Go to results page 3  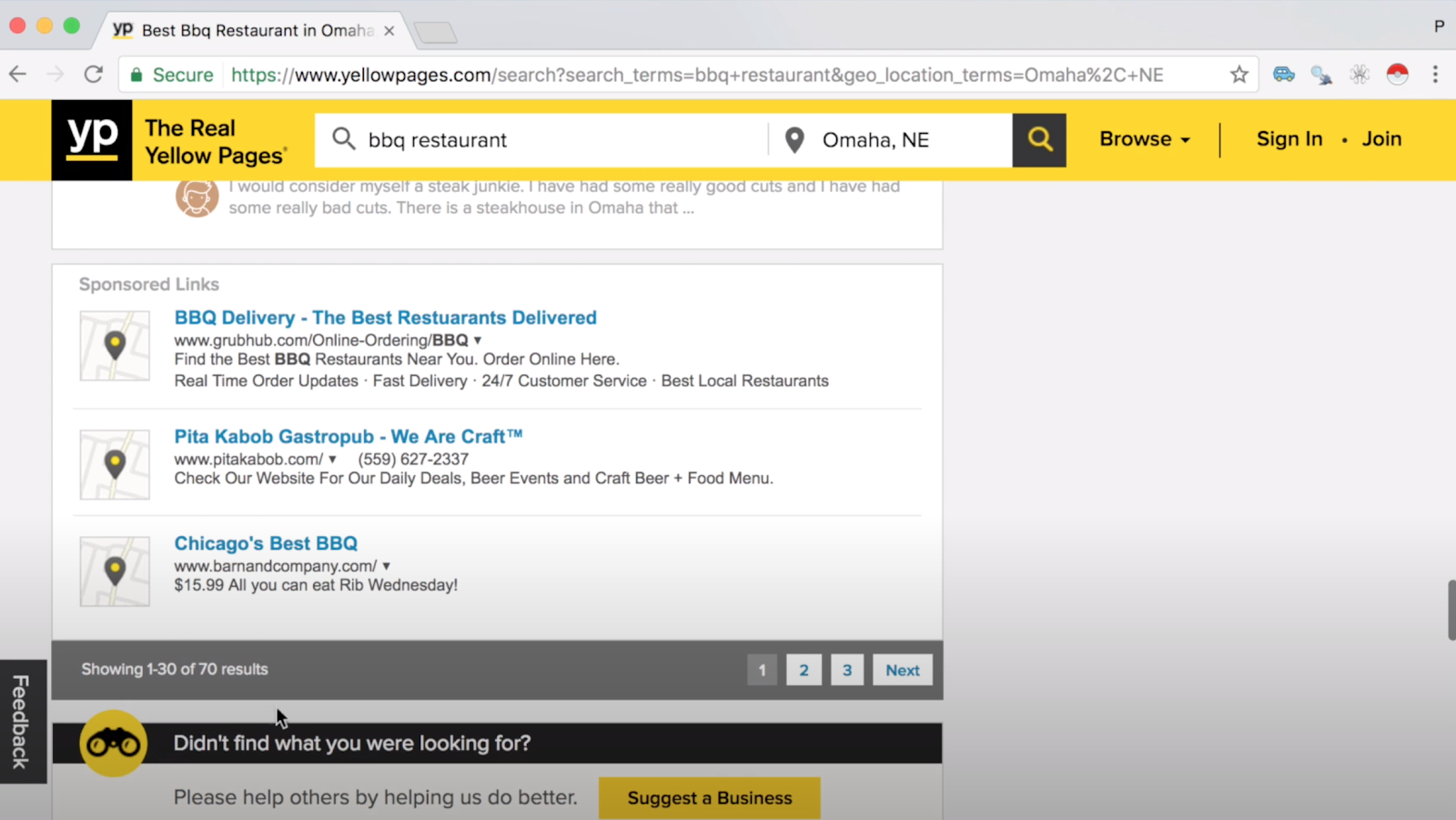click(847, 670)
